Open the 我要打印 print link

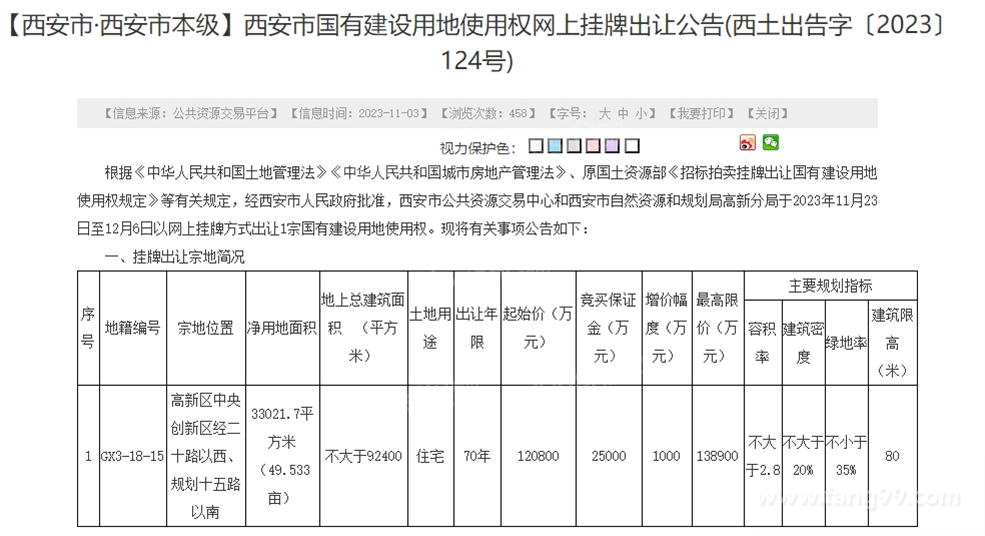701,114
